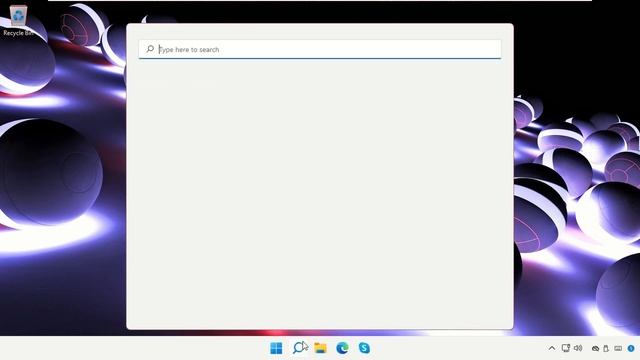The width and height of the screenshot is (640, 360).
Task: Click the USB device tray icon
Action: click(606, 349)
